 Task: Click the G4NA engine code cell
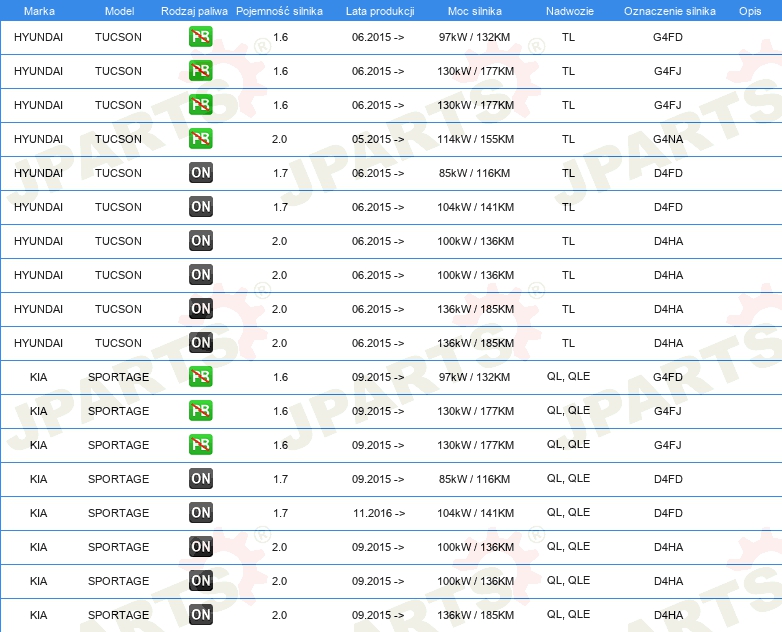click(668, 139)
